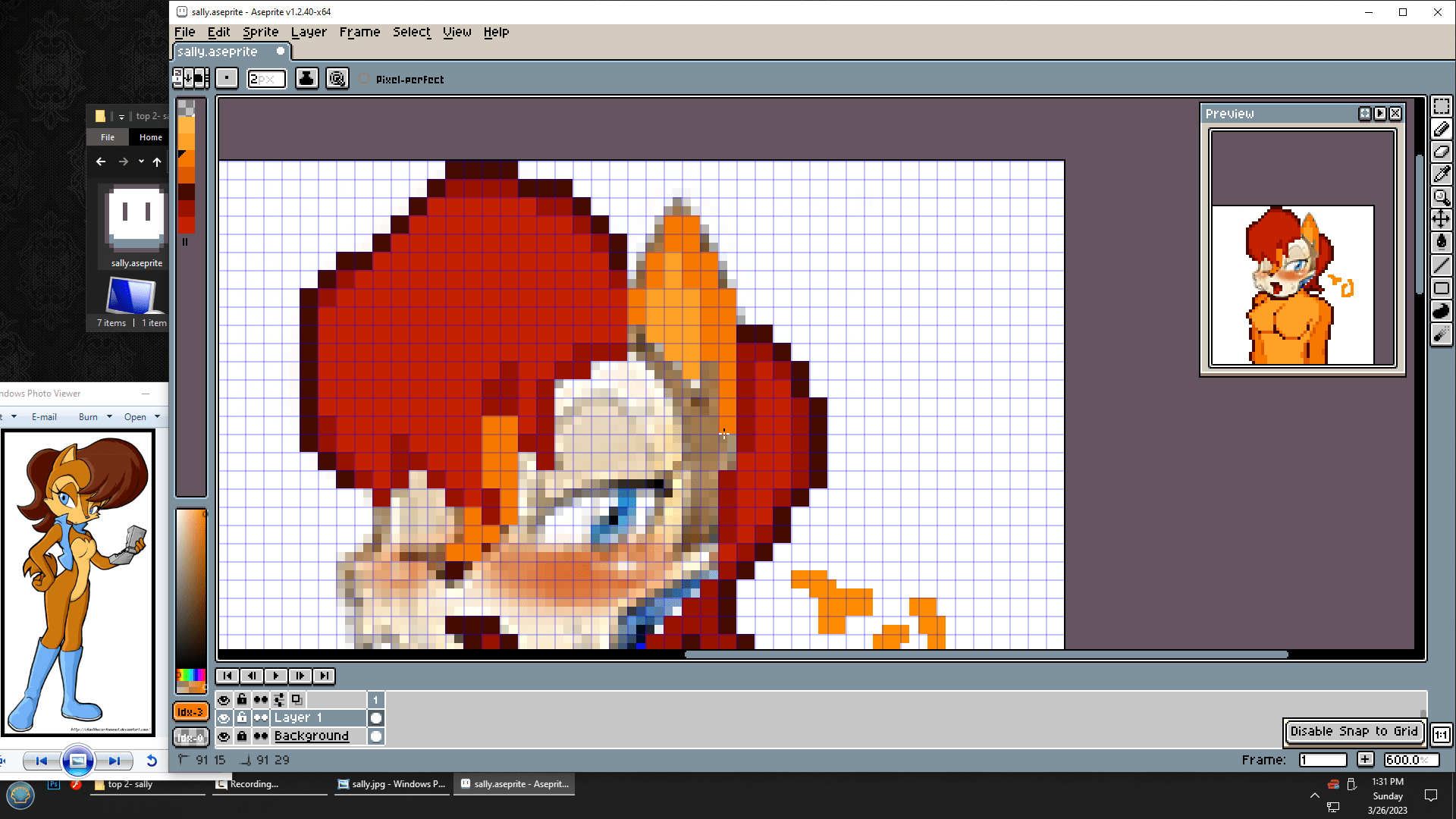Choose the Paint Bucket tool
The image size is (1456, 819).
point(1441,243)
